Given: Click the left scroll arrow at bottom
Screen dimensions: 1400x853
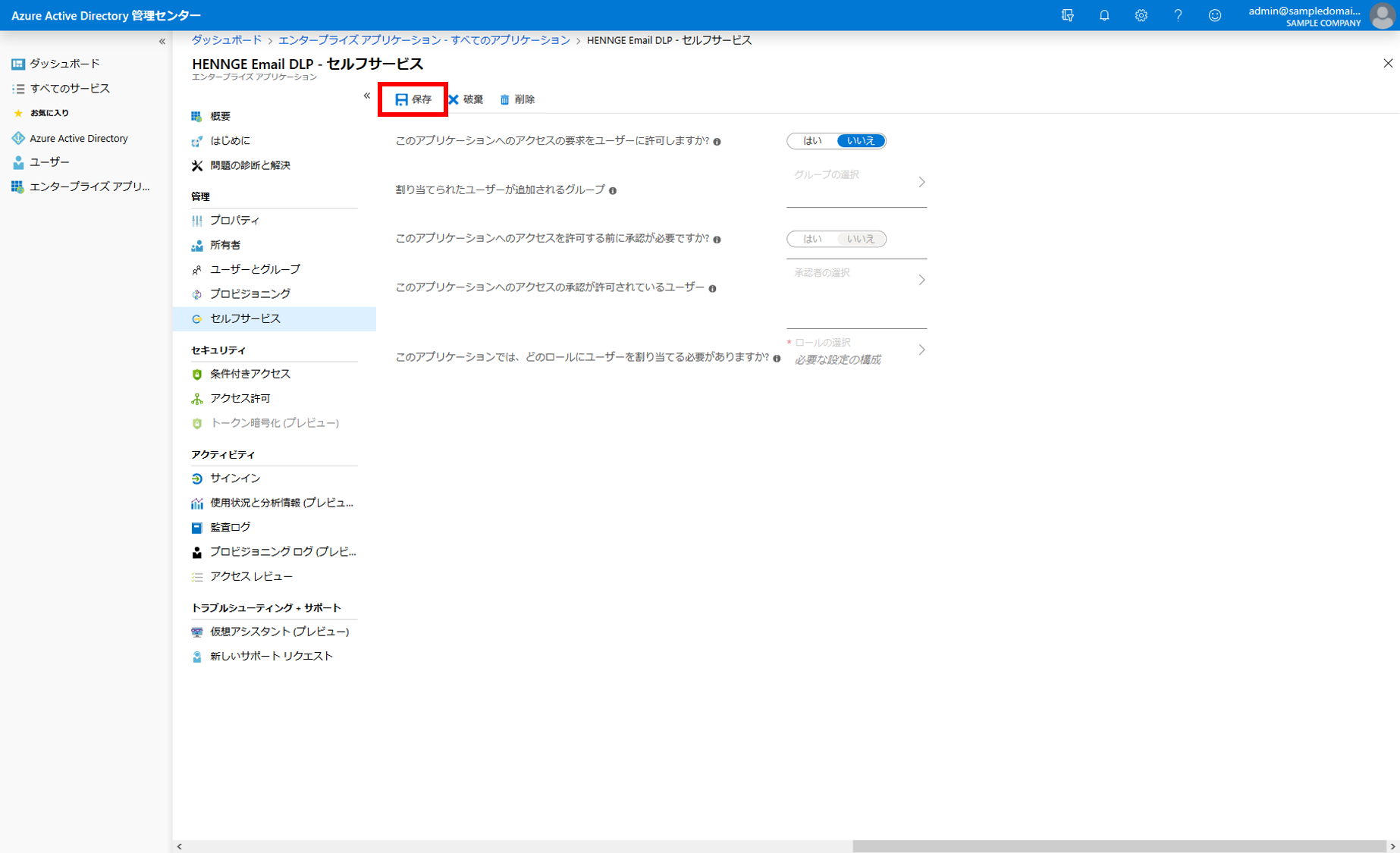Looking at the screenshot, I should 179,846.
